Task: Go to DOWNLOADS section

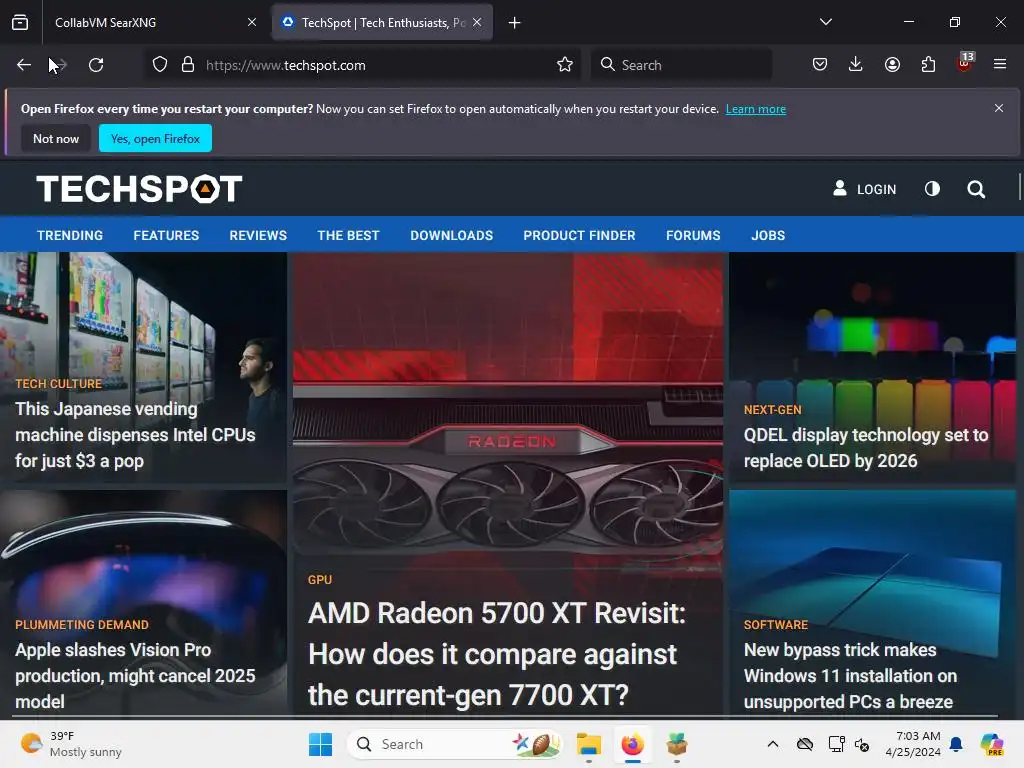Action: 451,235
